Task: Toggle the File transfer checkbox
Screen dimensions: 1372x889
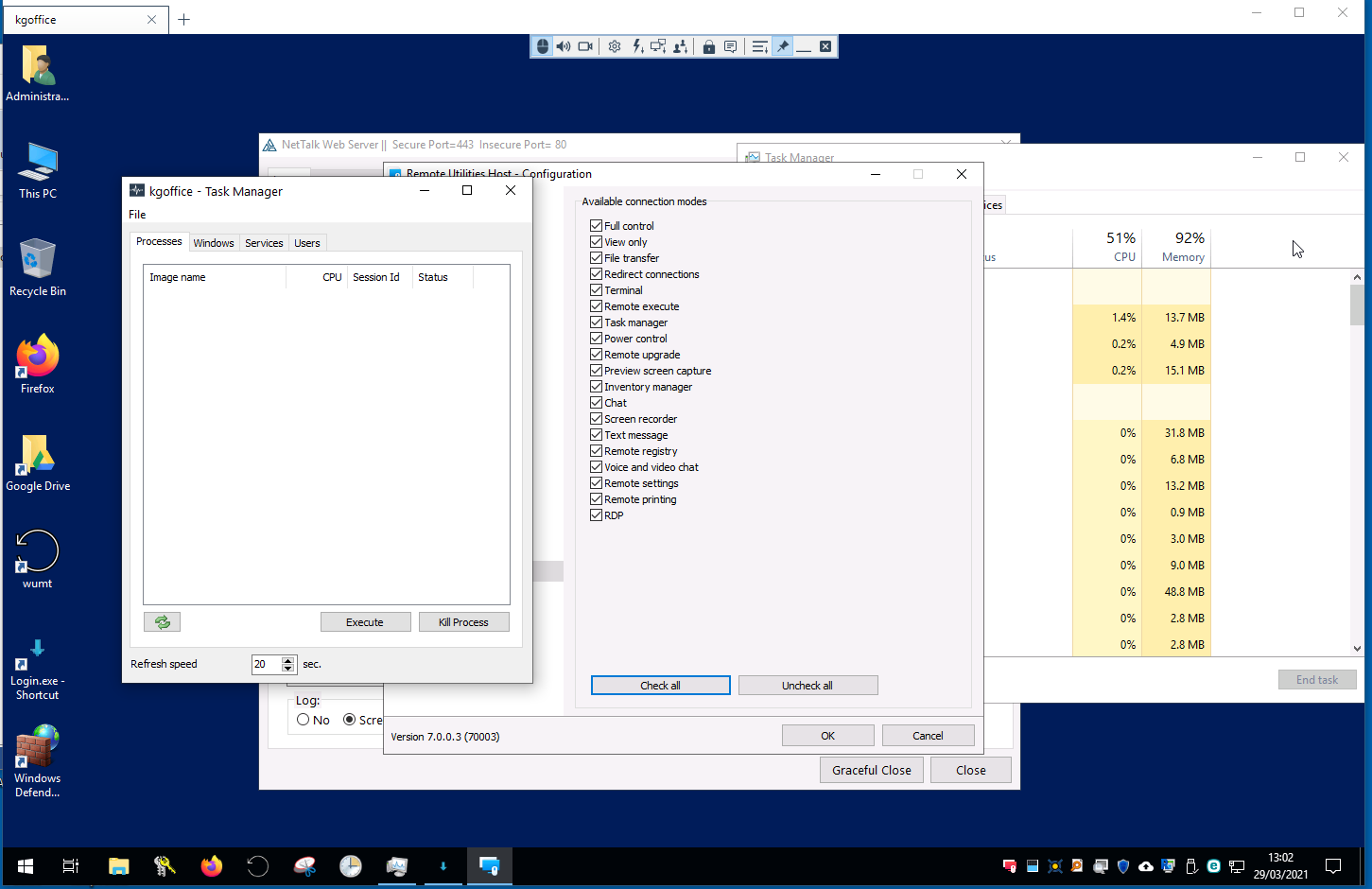Action: tap(597, 258)
